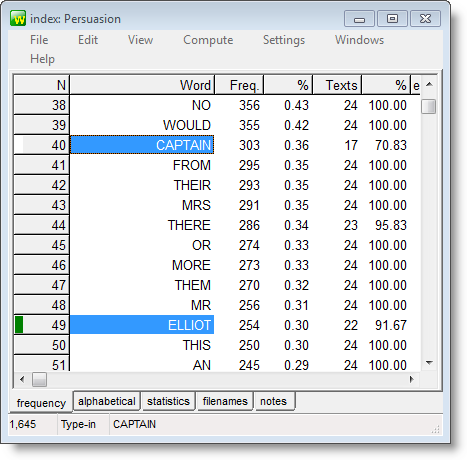The width and height of the screenshot is (467, 460).
Task: Open the Windows menu
Action: tap(359, 40)
